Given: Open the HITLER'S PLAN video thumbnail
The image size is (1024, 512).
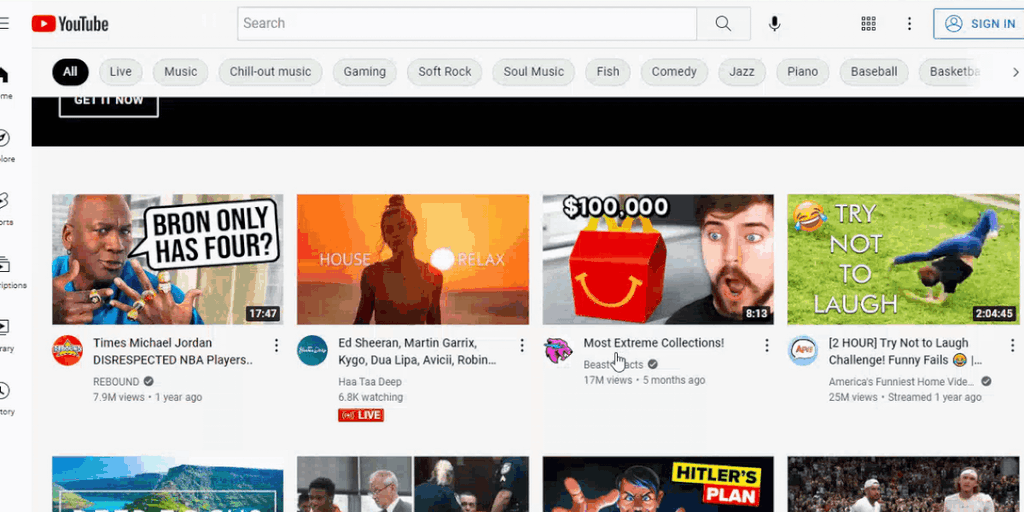Looking at the screenshot, I should (658, 484).
